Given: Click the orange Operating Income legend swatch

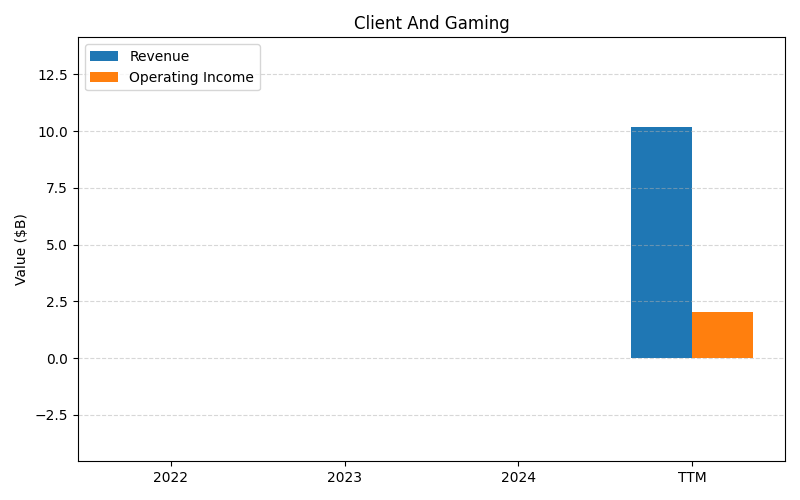Looking at the screenshot, I should click(x=104, y=77).
